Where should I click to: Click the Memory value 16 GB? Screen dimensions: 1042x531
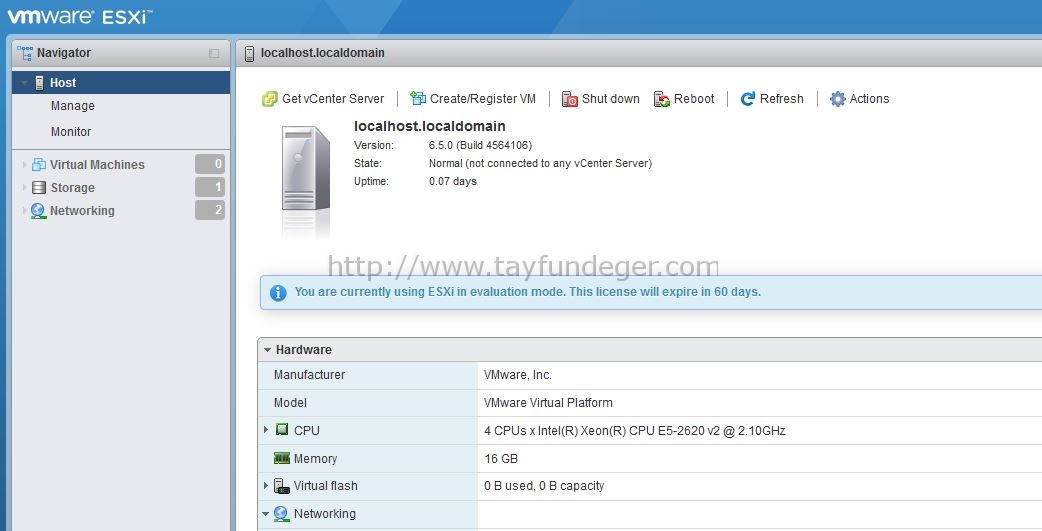501,459
